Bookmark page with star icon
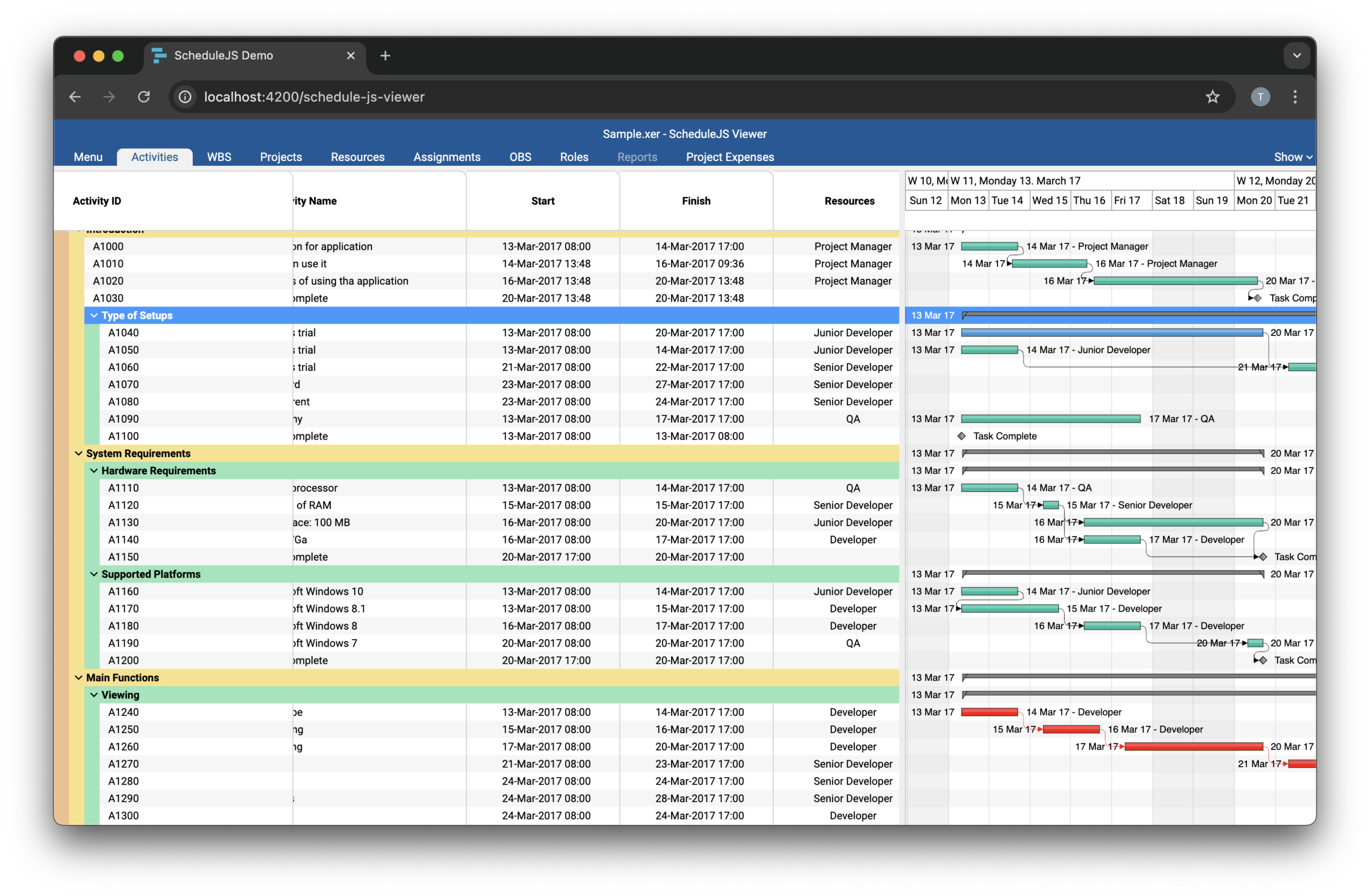Image resolution: width=1370 pixels, height=896 pixels. tap(1212, 97)
